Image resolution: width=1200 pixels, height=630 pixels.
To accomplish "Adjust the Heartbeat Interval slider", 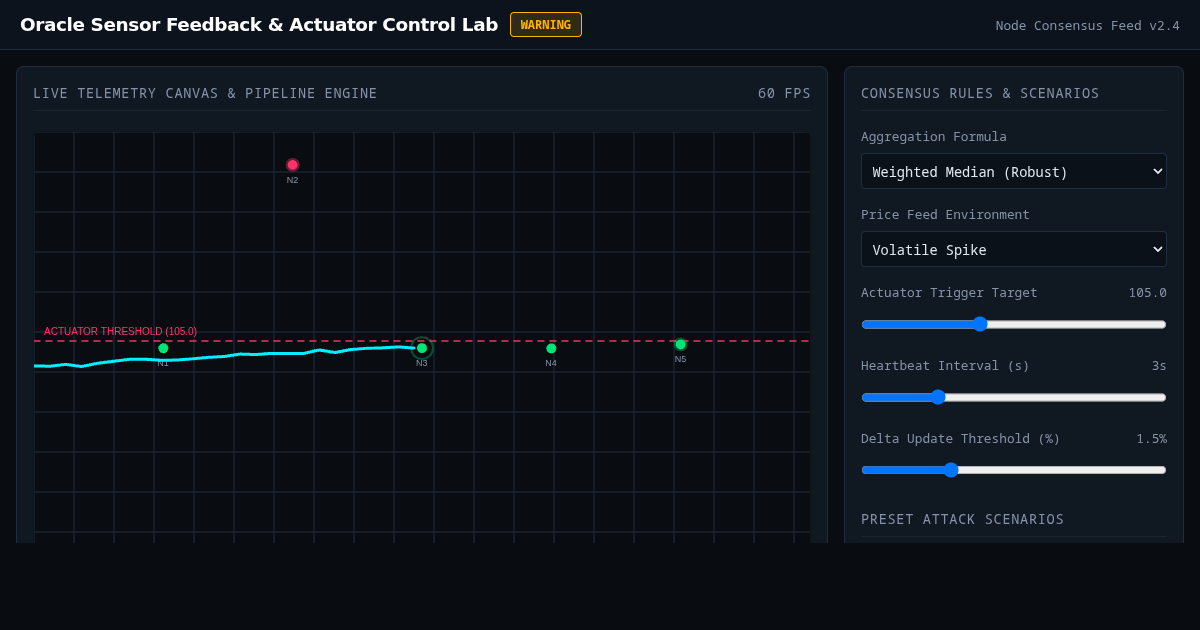I will click(x=1013, y=397).
